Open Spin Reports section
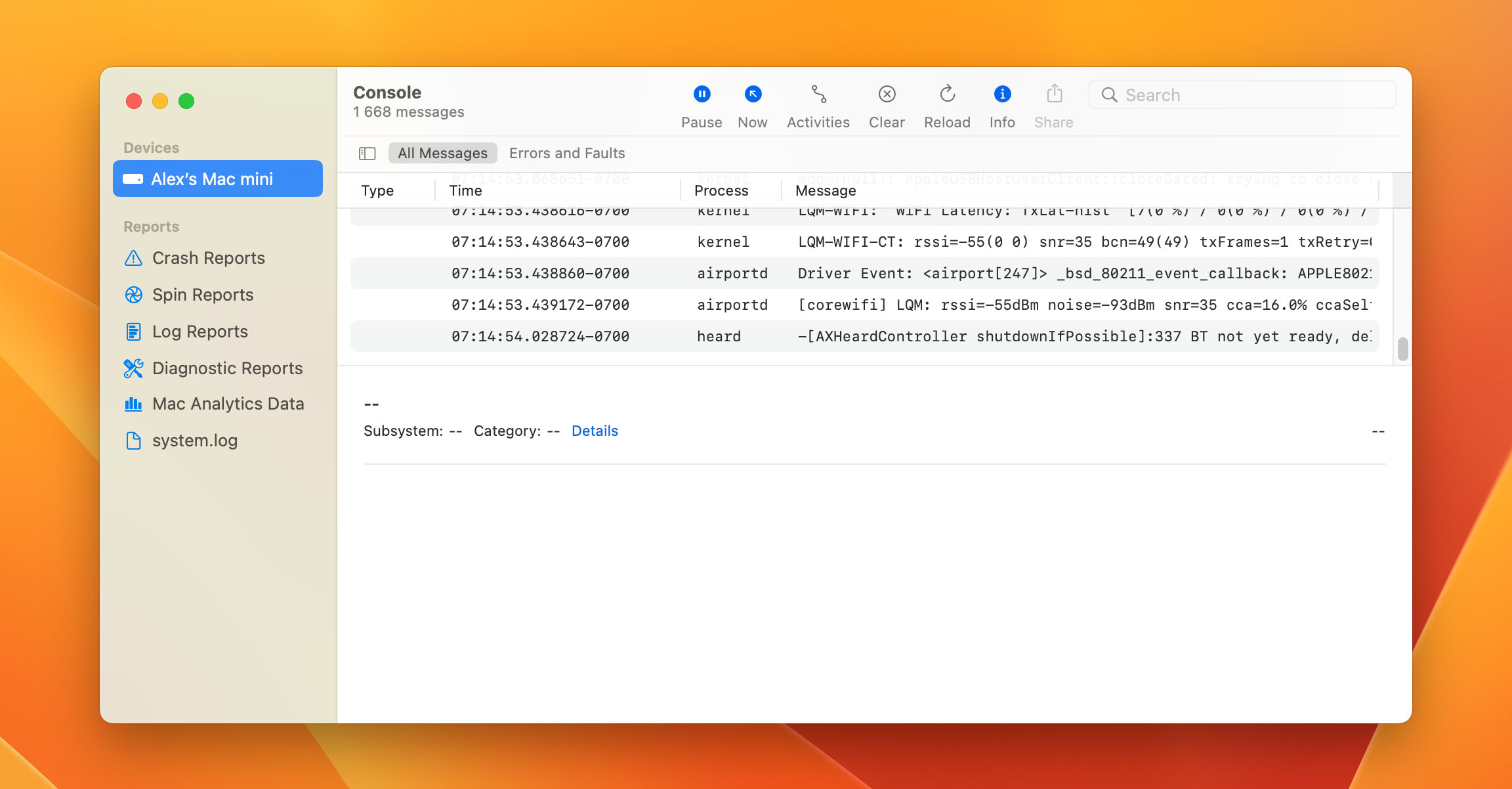 click(x=202, y=295)
